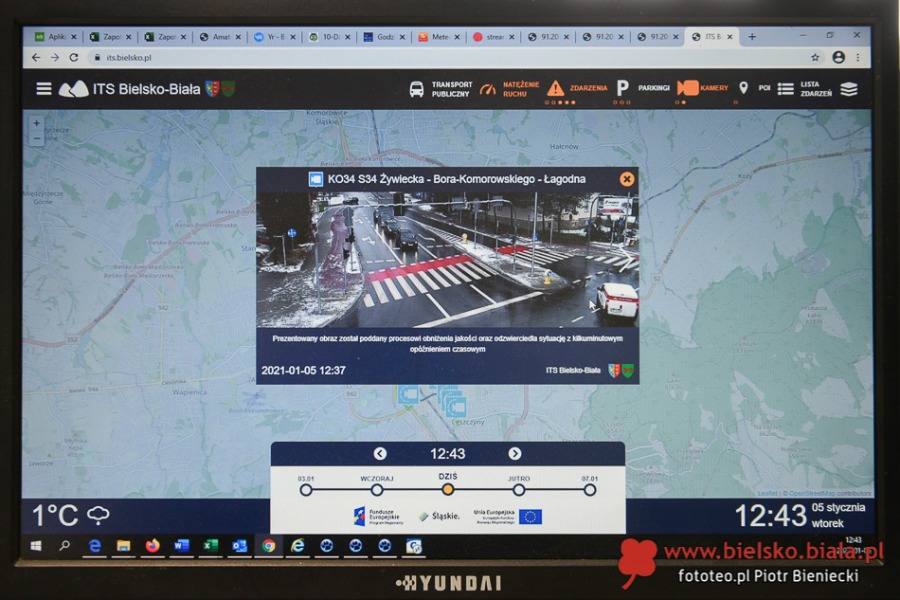The image size is (900, 600).
Task: Zoom in the map with plus button
Action: [x=36, y=123]
